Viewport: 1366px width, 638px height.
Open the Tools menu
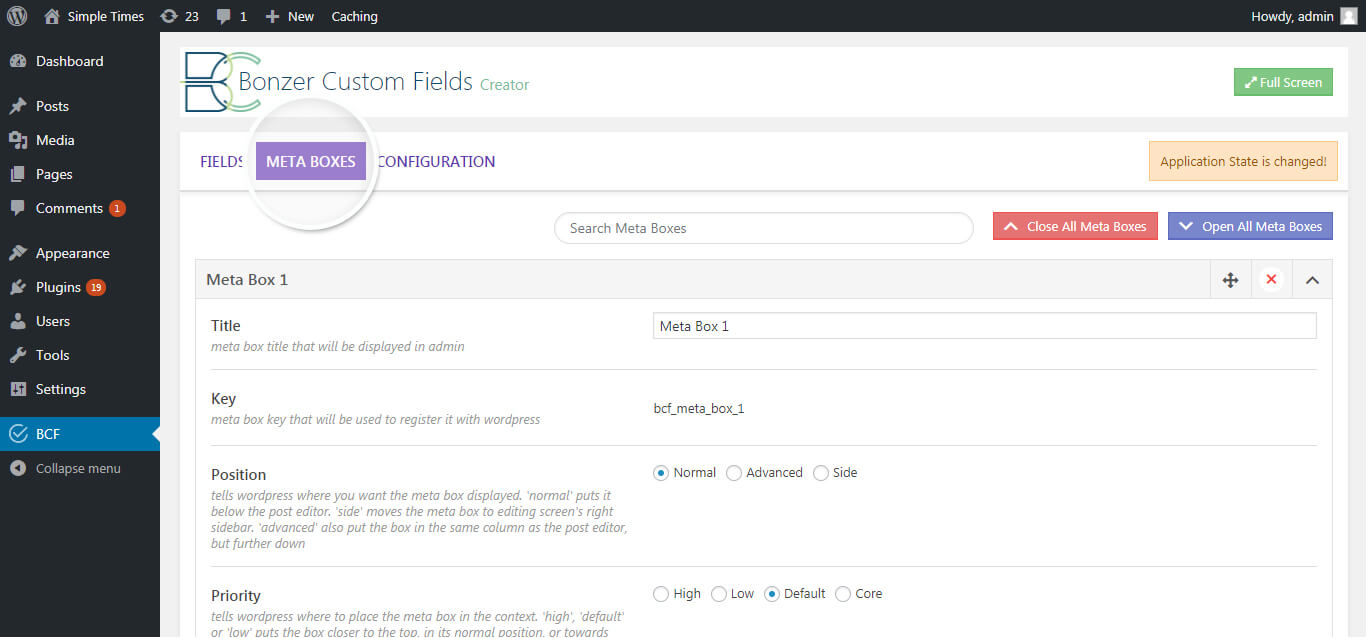click(80, 355)
